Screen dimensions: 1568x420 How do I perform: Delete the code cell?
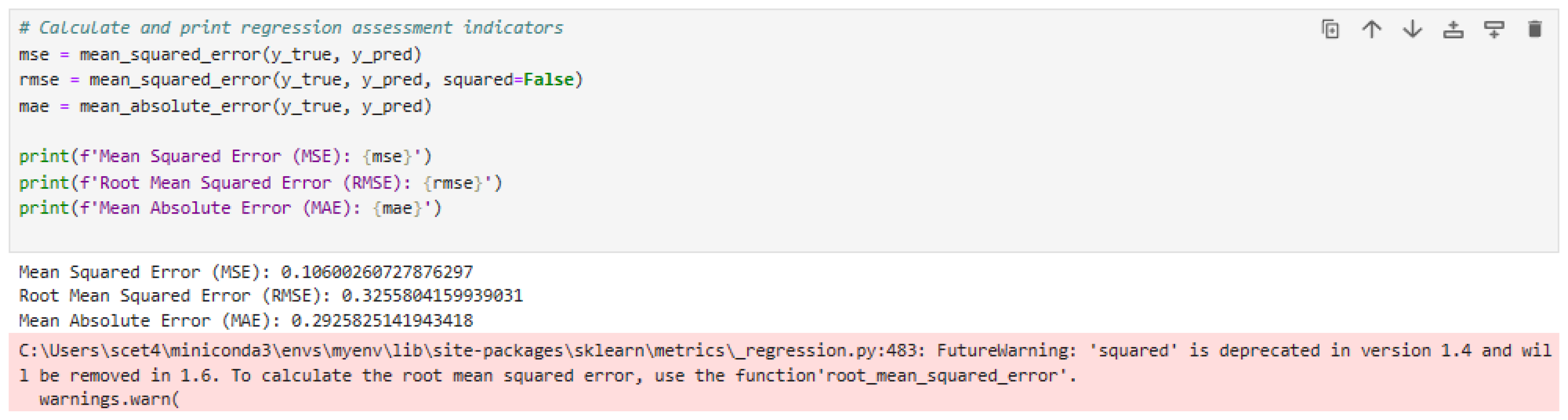(1536, 28)
